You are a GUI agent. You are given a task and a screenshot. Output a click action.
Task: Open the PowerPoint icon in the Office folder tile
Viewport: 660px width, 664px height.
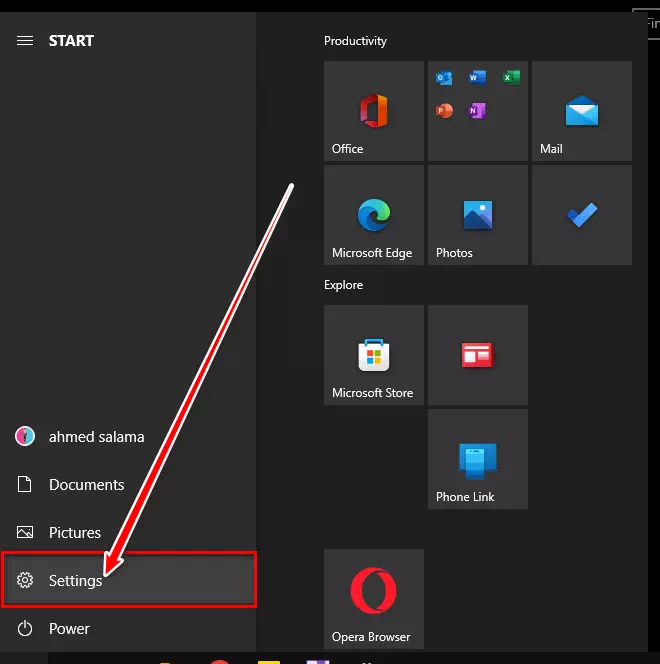click(444, 111)
